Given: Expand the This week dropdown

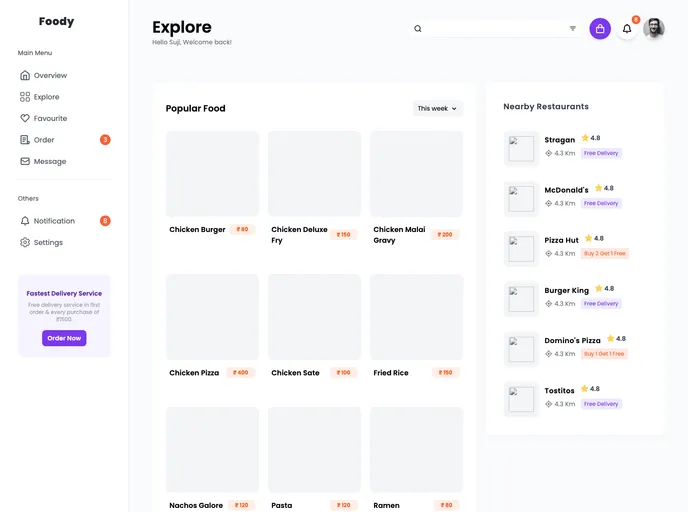Looking at the screenshot, I should tap(437, 108).
